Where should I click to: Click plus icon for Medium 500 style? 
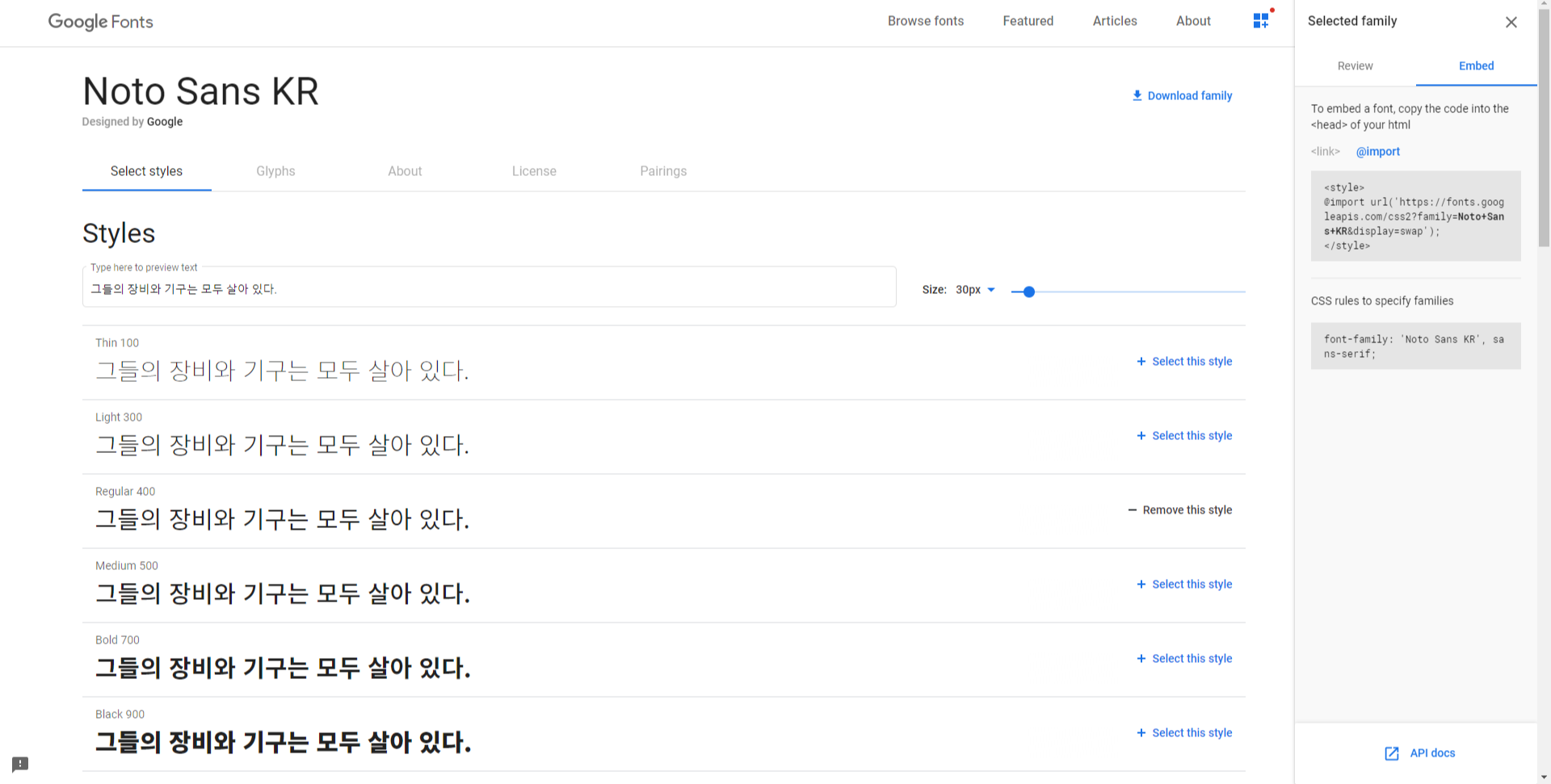pyautogui.click(x=1141, y=585)
